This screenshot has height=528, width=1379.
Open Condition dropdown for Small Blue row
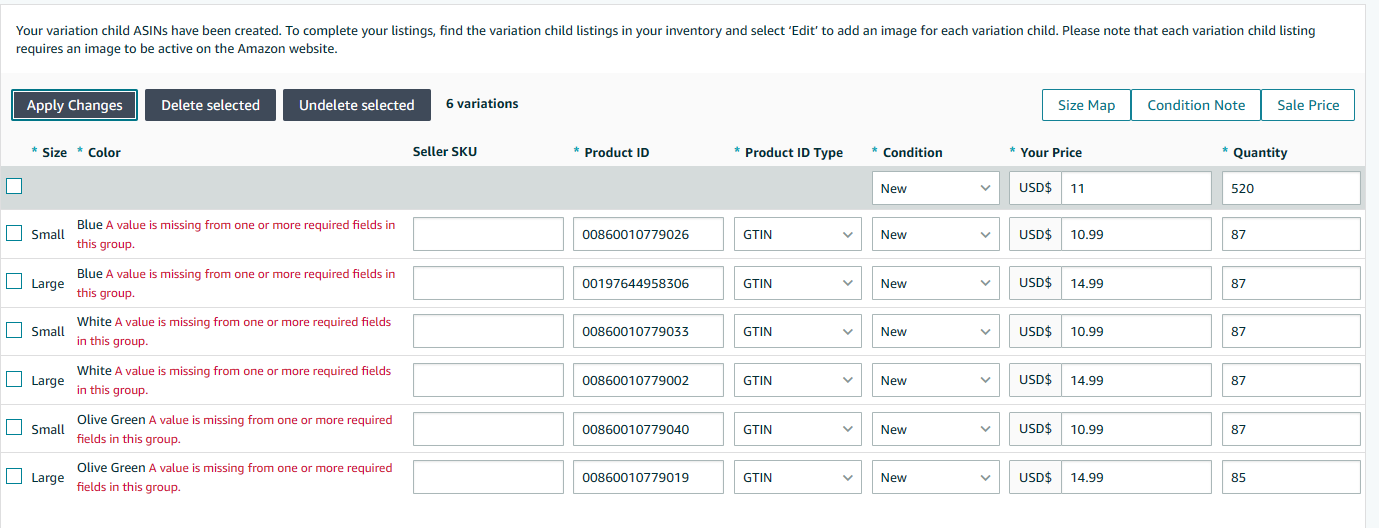click(x=935, y=235)
